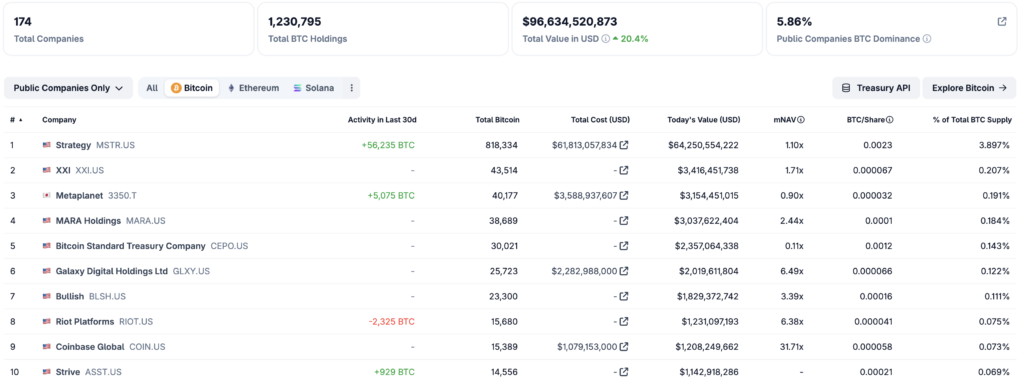Click the 31.71x mNAV value
Screen dimensions: 1024x380
791,347
